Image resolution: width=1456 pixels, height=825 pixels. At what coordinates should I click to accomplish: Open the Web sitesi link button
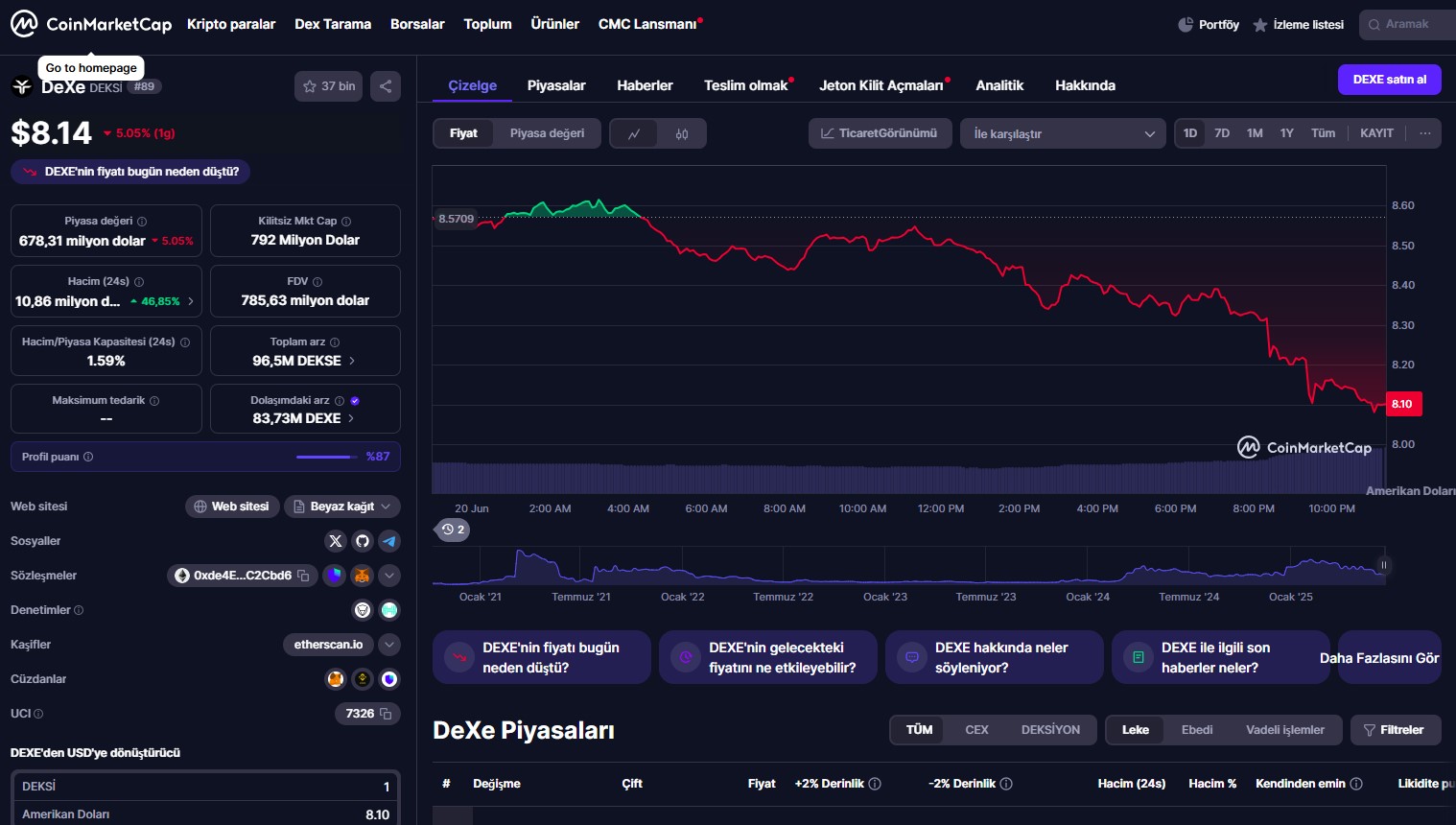[x=231, y=507]
